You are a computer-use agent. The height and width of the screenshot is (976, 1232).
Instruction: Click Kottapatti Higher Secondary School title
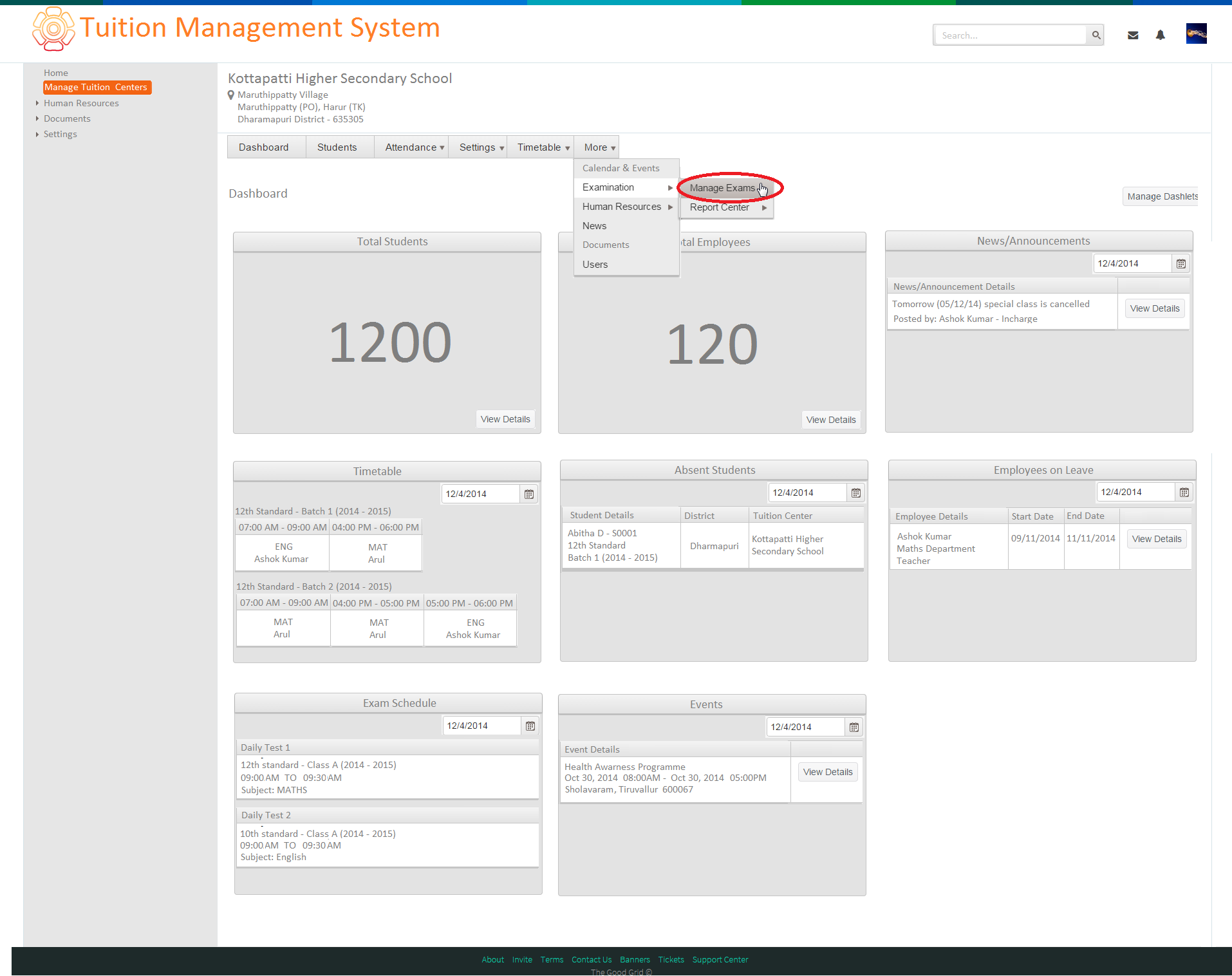click(x=340, y=79)
